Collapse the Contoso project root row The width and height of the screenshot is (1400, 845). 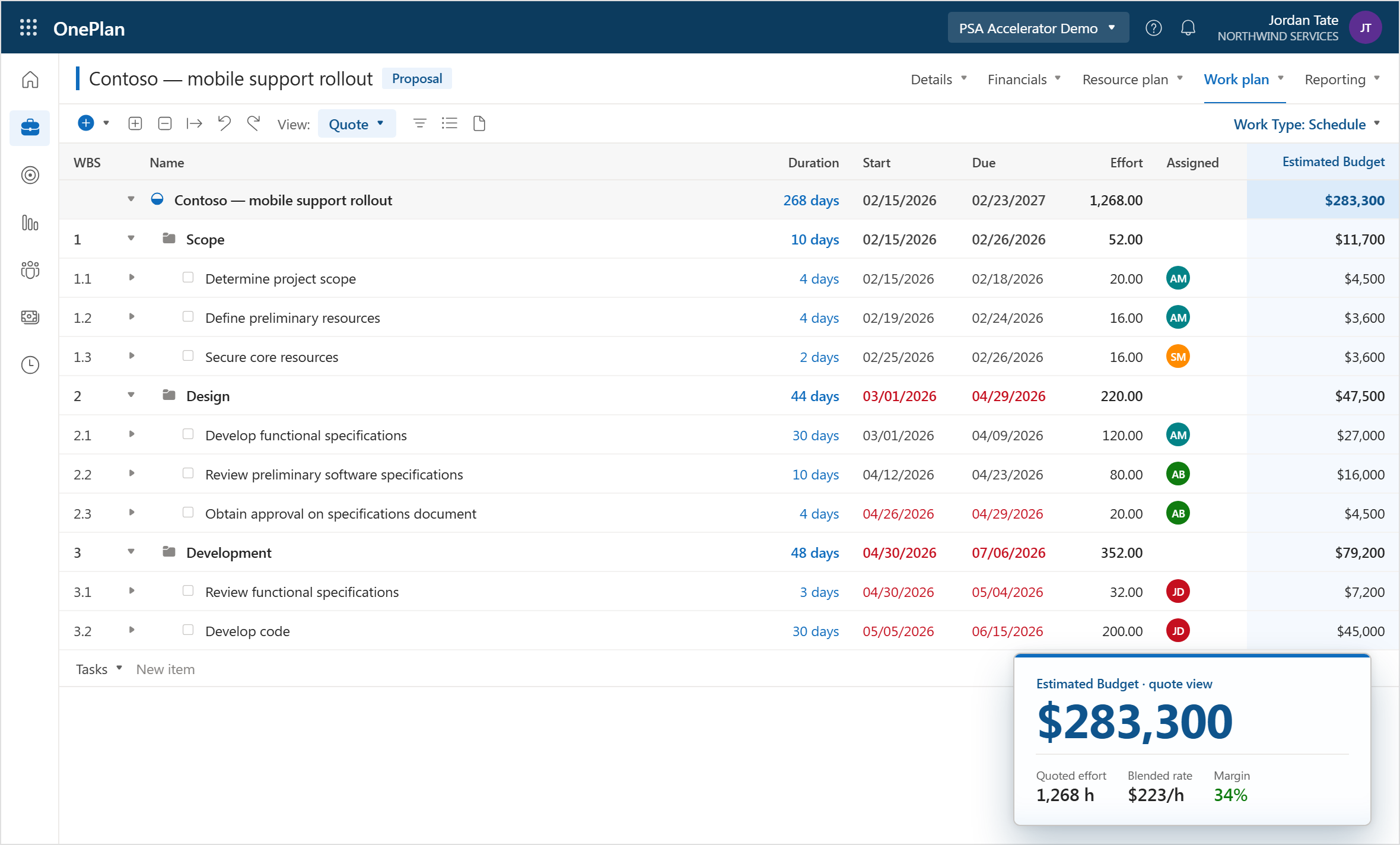pyautogui.click(x=131, y=199)
